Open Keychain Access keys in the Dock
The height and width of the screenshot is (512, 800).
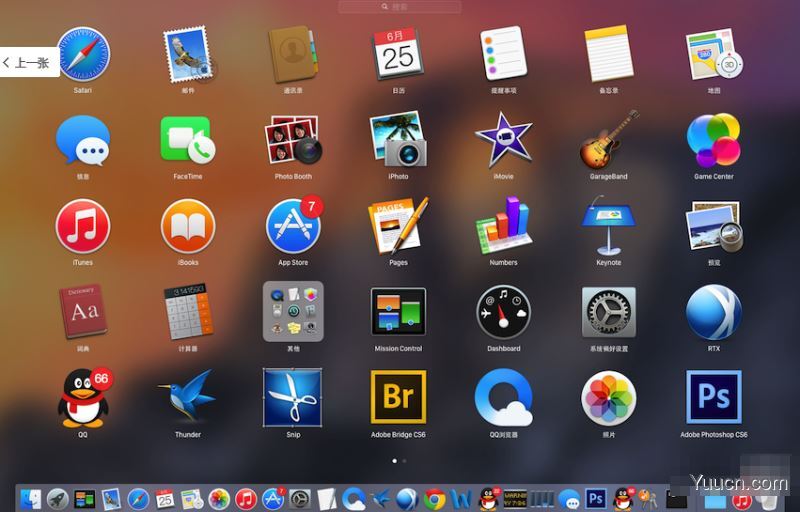pyautogui.click(x=648, y=499)
